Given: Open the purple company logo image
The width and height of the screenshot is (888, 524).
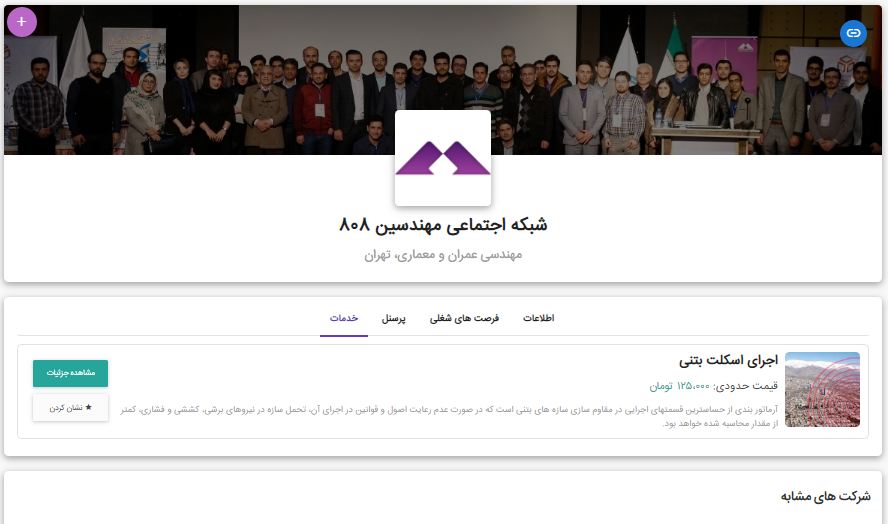Looking at the screenshot, I should [x=443, y=158].
